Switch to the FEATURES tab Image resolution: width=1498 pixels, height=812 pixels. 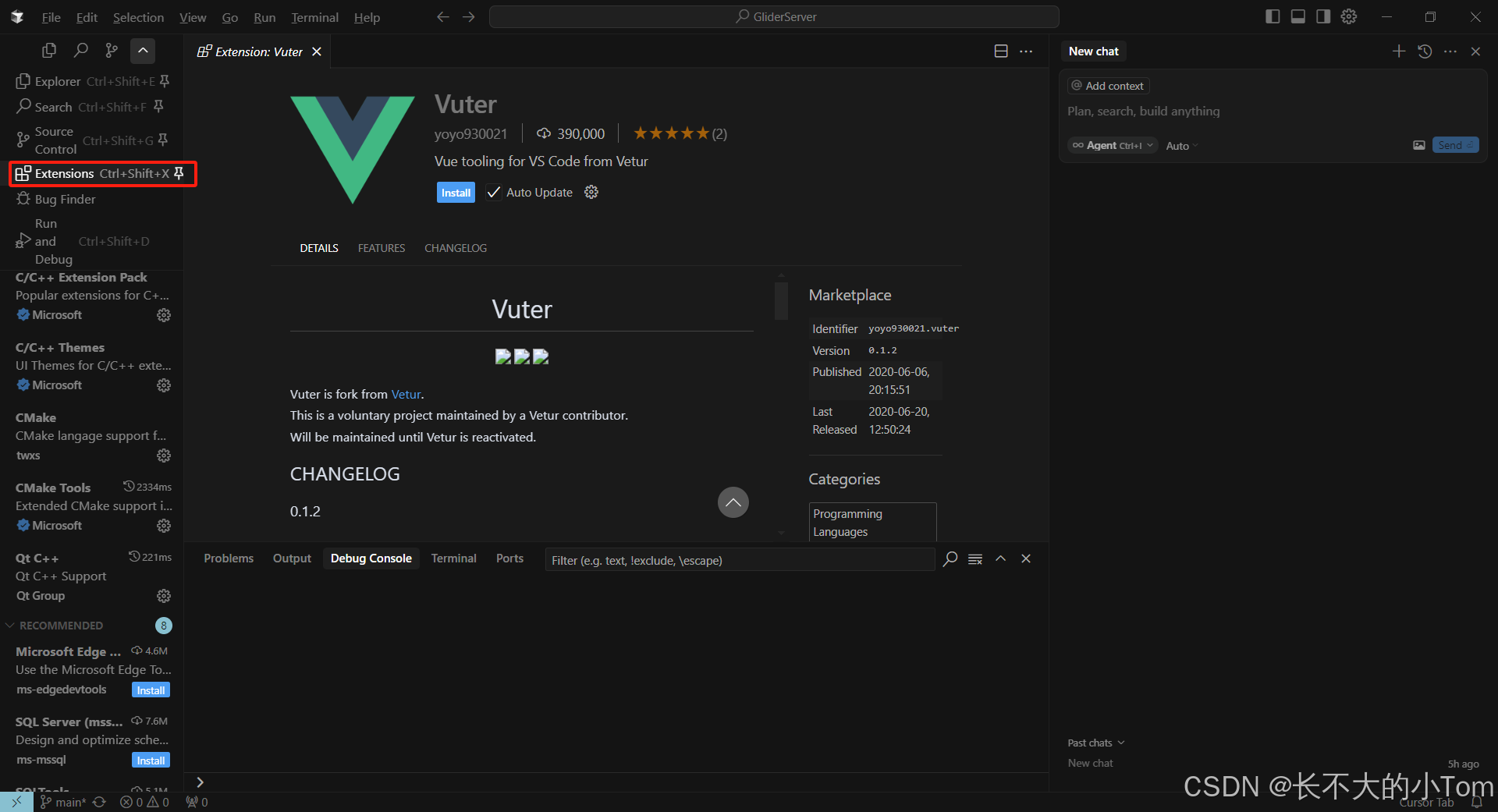pyautogui.click(x=382, y=248)
